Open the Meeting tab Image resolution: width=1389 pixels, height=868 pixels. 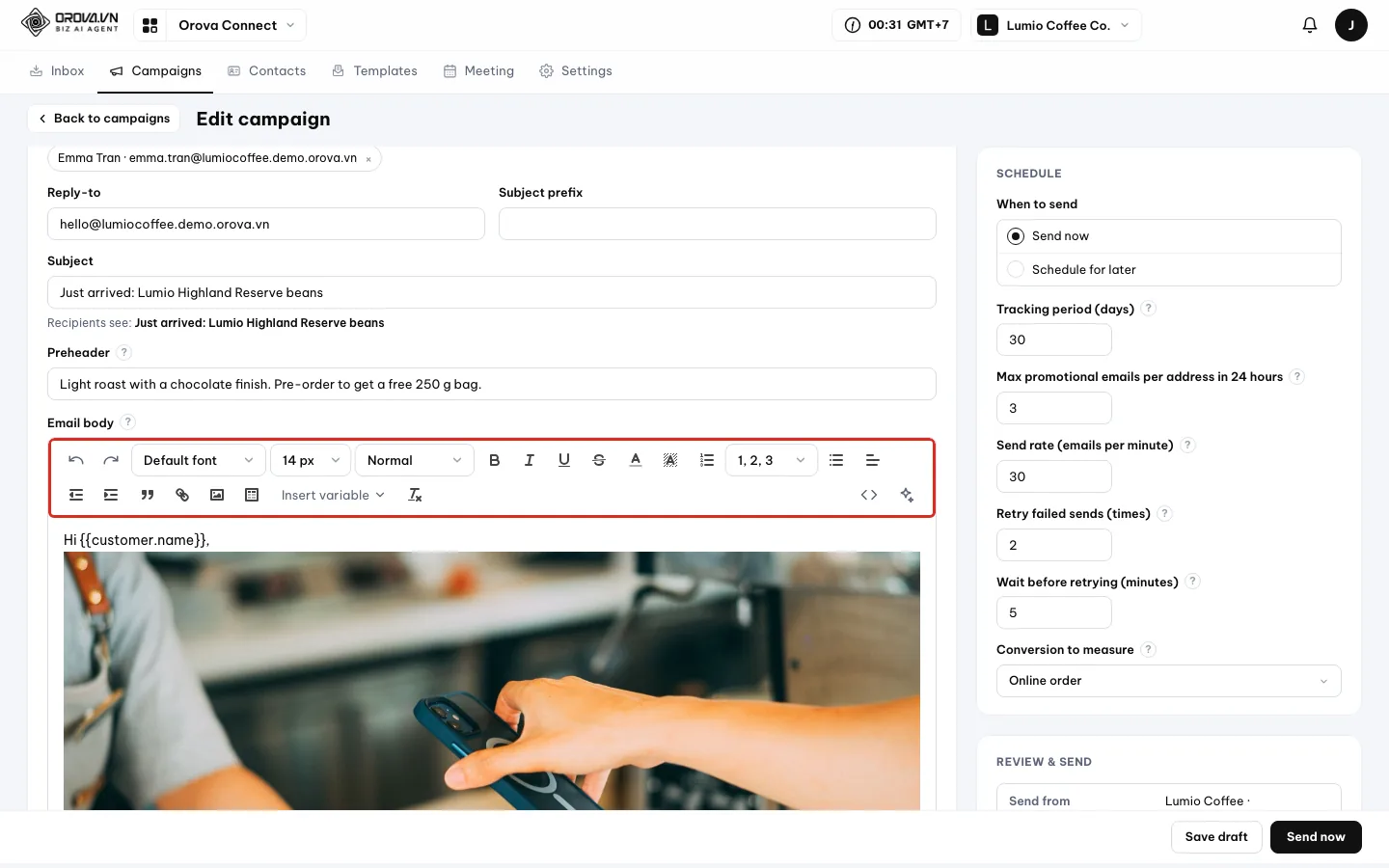coord(478,71)
